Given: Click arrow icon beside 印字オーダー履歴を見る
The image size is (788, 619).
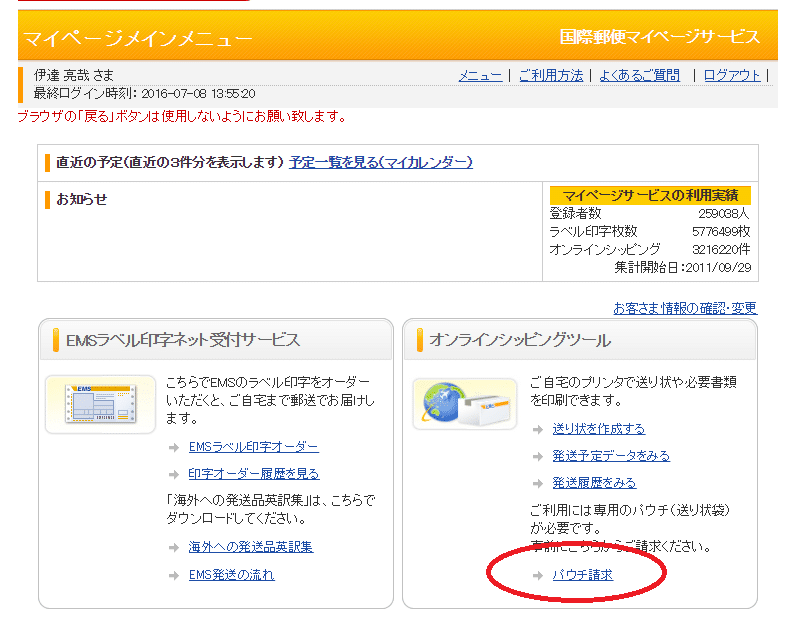Looking at the screenshot, I should pos(174,474).
